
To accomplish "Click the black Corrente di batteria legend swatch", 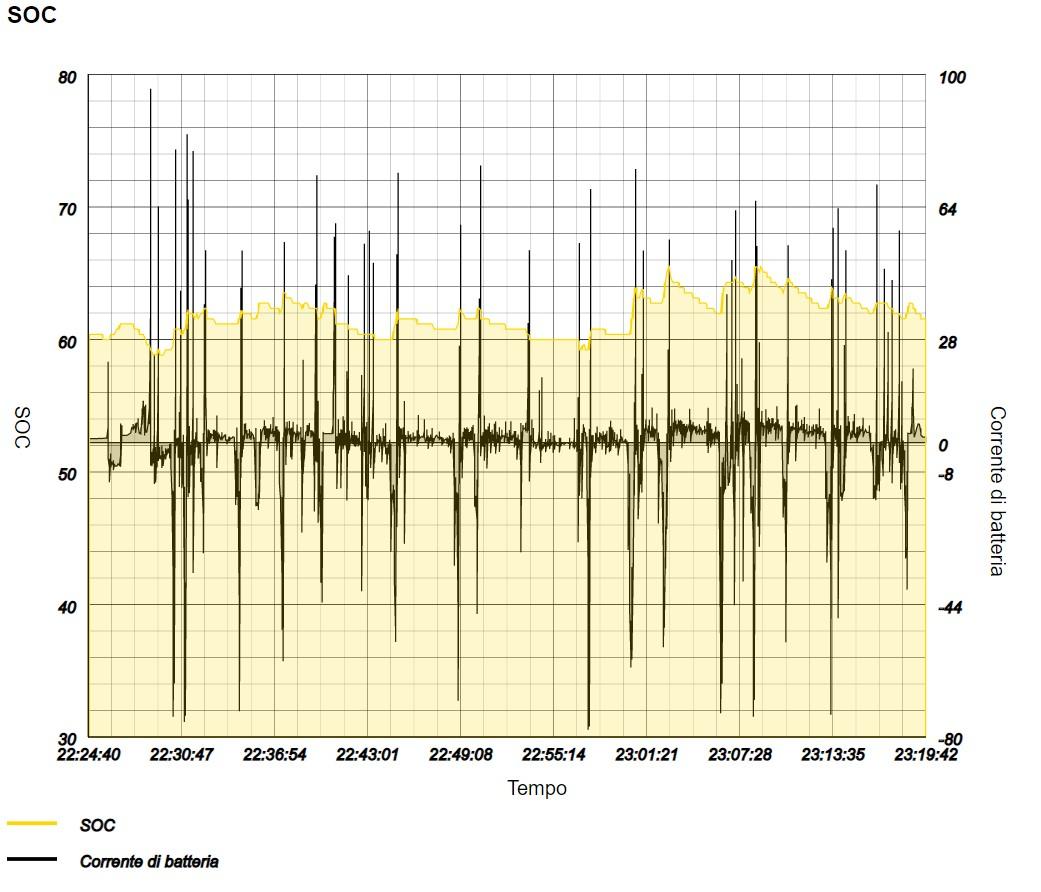I will (31, 860).
